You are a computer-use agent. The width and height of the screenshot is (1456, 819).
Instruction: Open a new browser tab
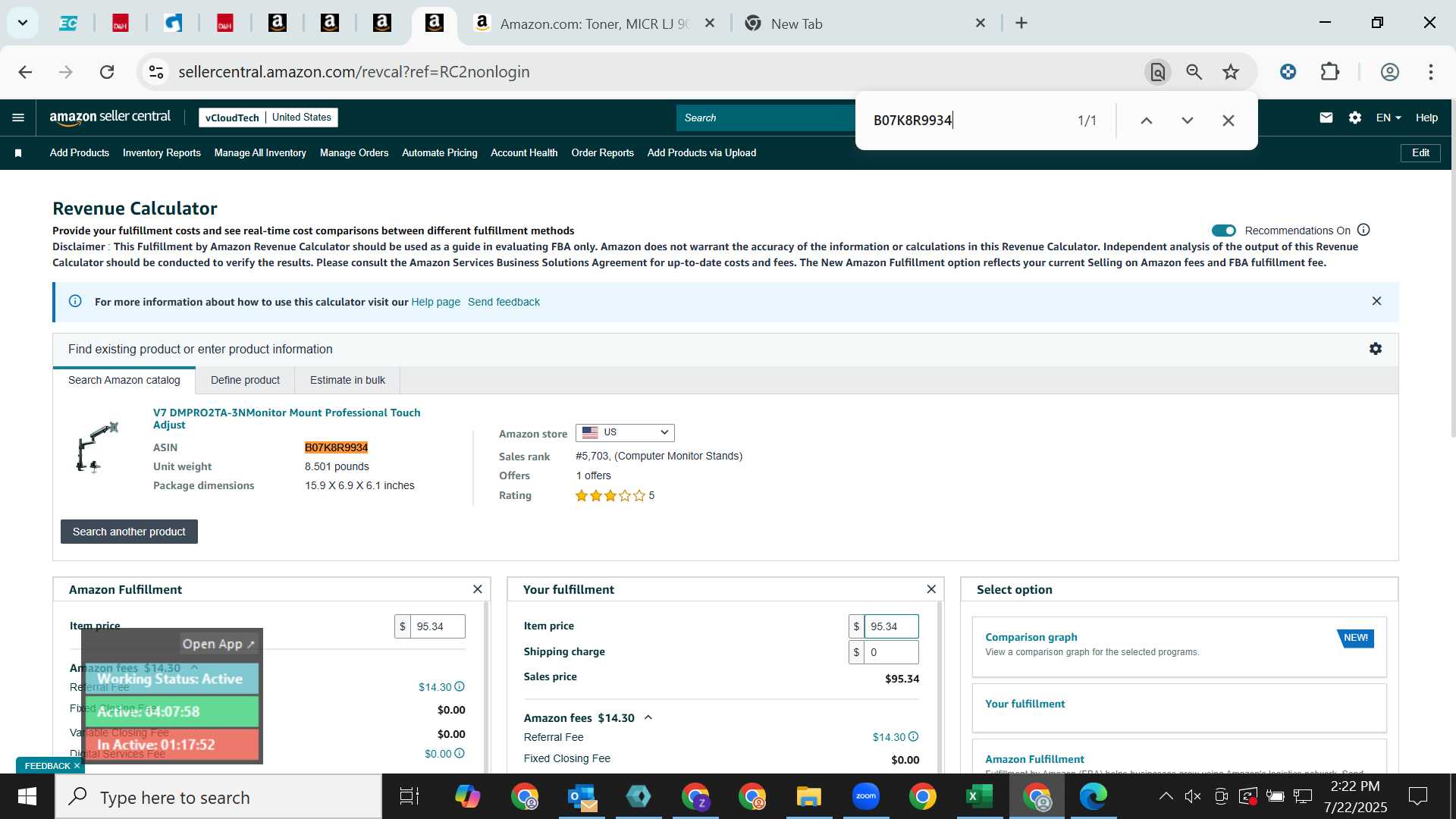pyautogui.click(x=1021, y=24)
